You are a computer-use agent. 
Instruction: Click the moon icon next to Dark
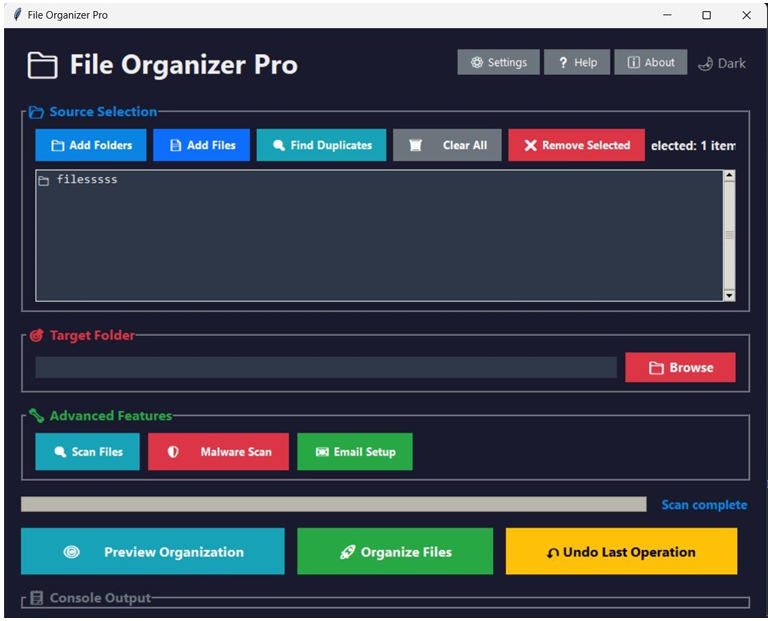point(705,64)
